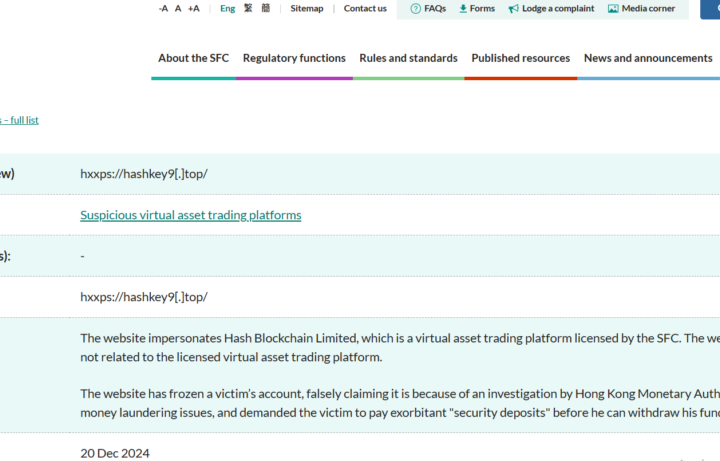Go back to the full list link
The image size is (720, 461).
19,120
